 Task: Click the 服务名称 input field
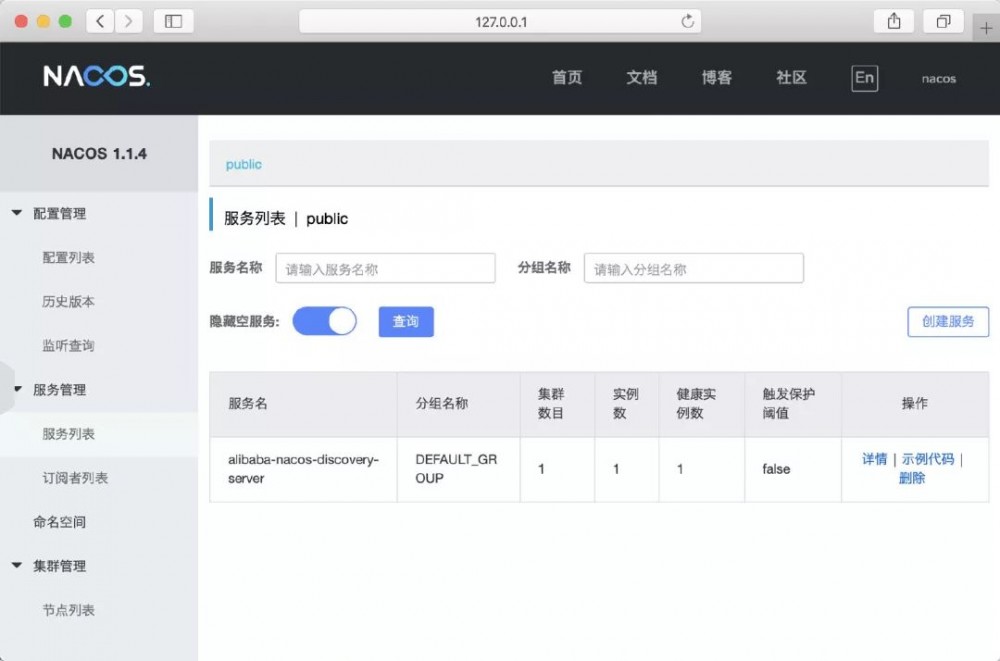385,269
